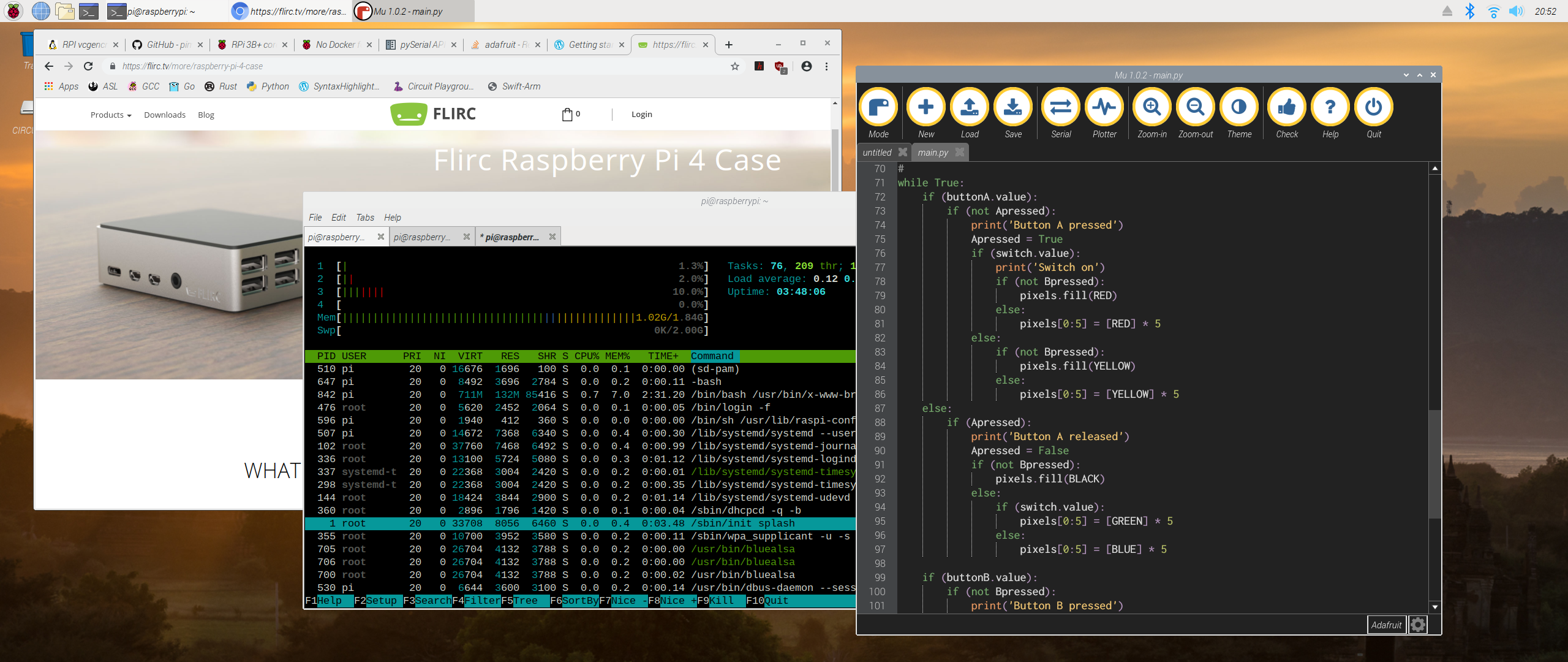The width and height of the screenshot is (1568, 662).
Task: Zoom-out the Mu editor text
Action: tap(1196, 113)
